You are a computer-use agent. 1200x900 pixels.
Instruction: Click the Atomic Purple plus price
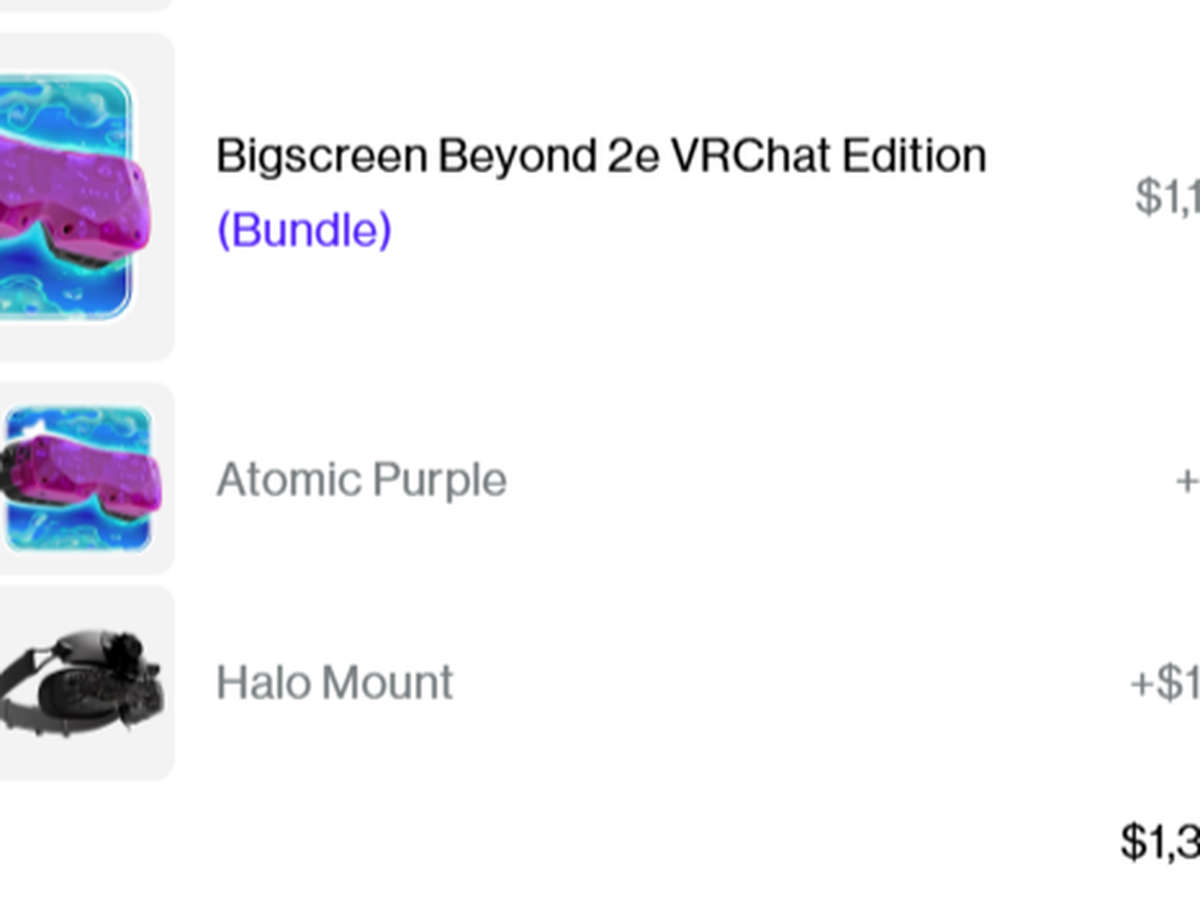[x=1187, y=481]
